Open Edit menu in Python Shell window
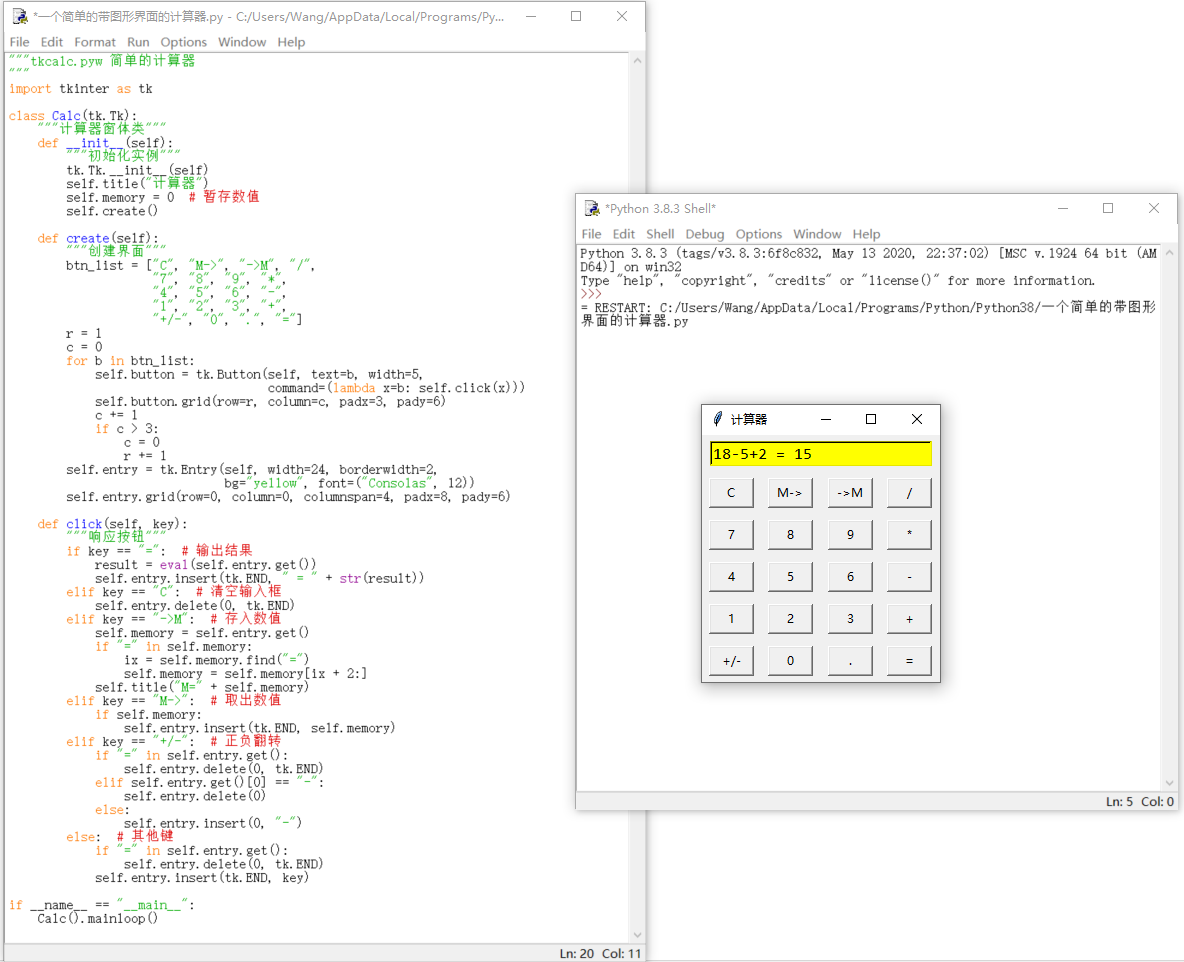1184x962 pixels. (x=624, y=234)
